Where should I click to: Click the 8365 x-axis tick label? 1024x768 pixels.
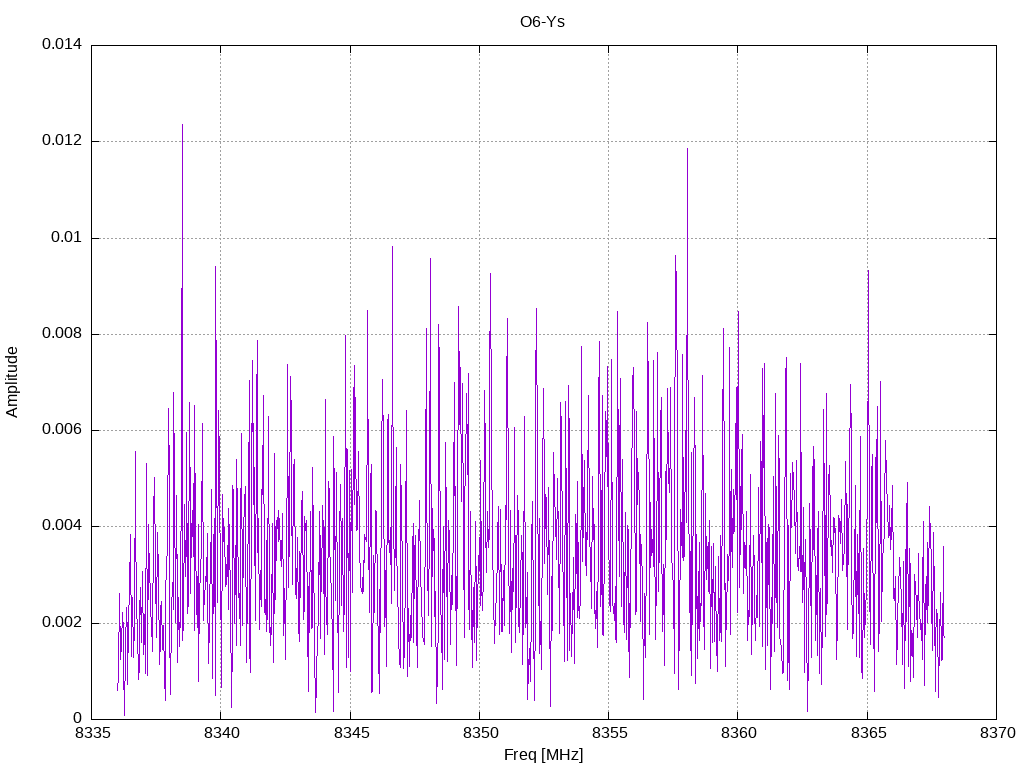pyautogui.click(x=868, y=733)
